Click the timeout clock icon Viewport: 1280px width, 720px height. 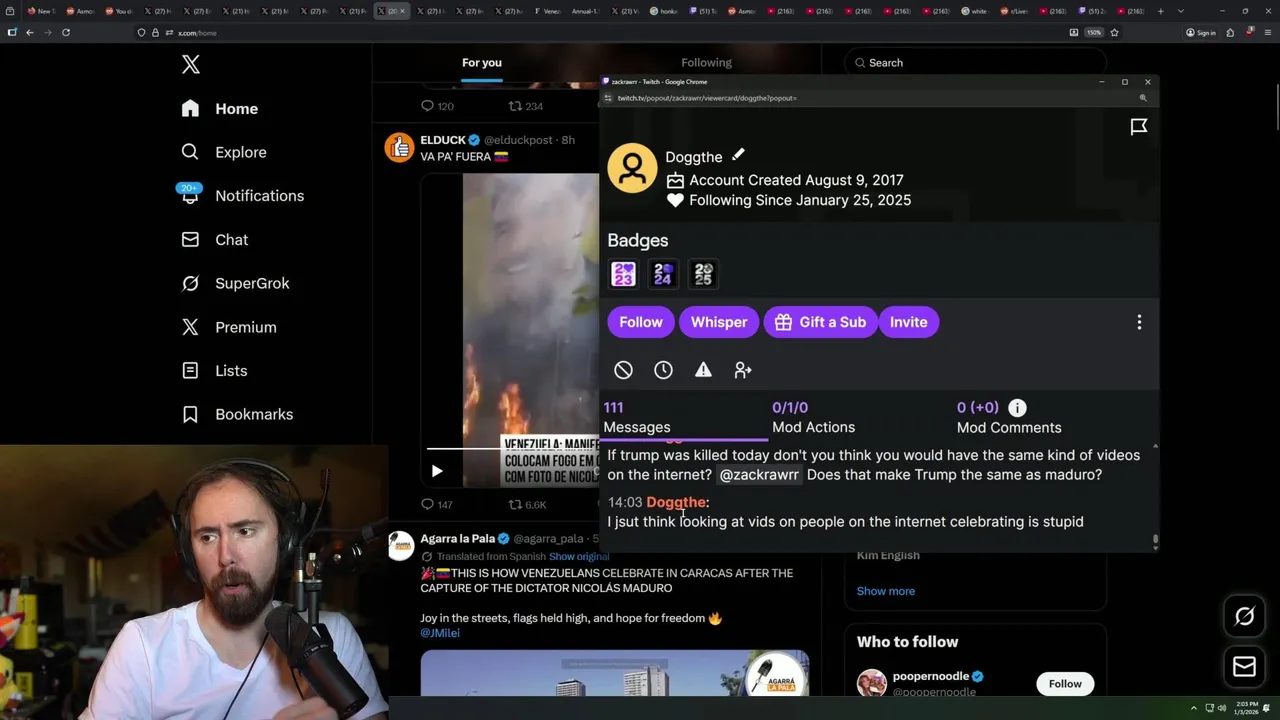[x=663, y=370]
